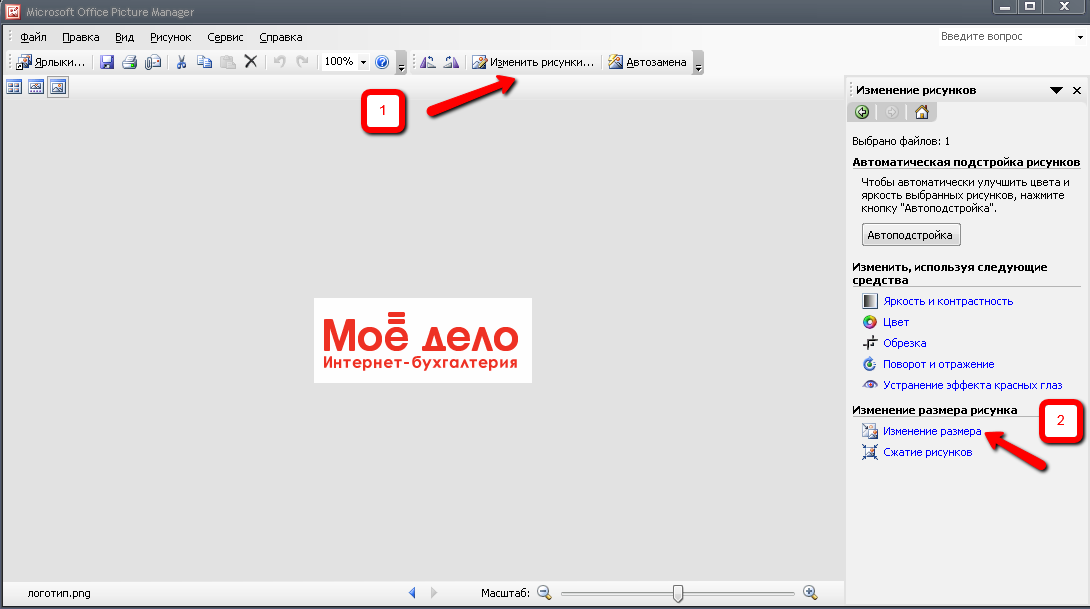
Task: Switch to single picture view
Action: click(x=58, y=87)
